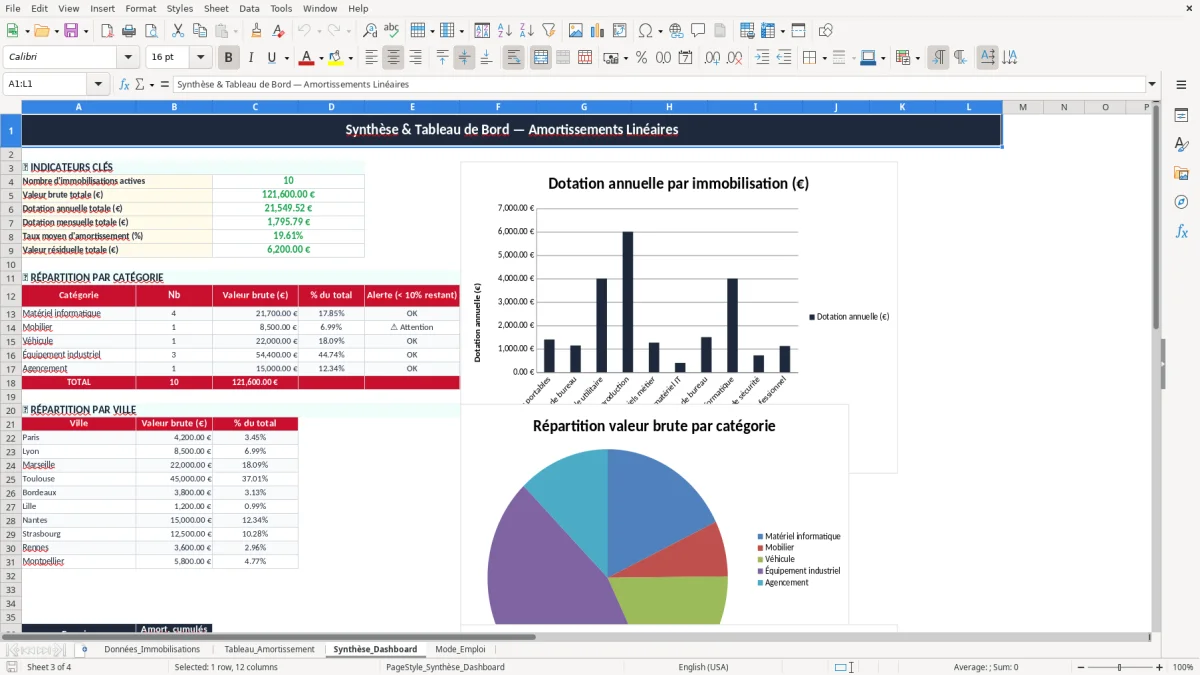This screenshot has width=1200, height=675.
Task: Run the spelling check
Action: click(x=392, y=31)
